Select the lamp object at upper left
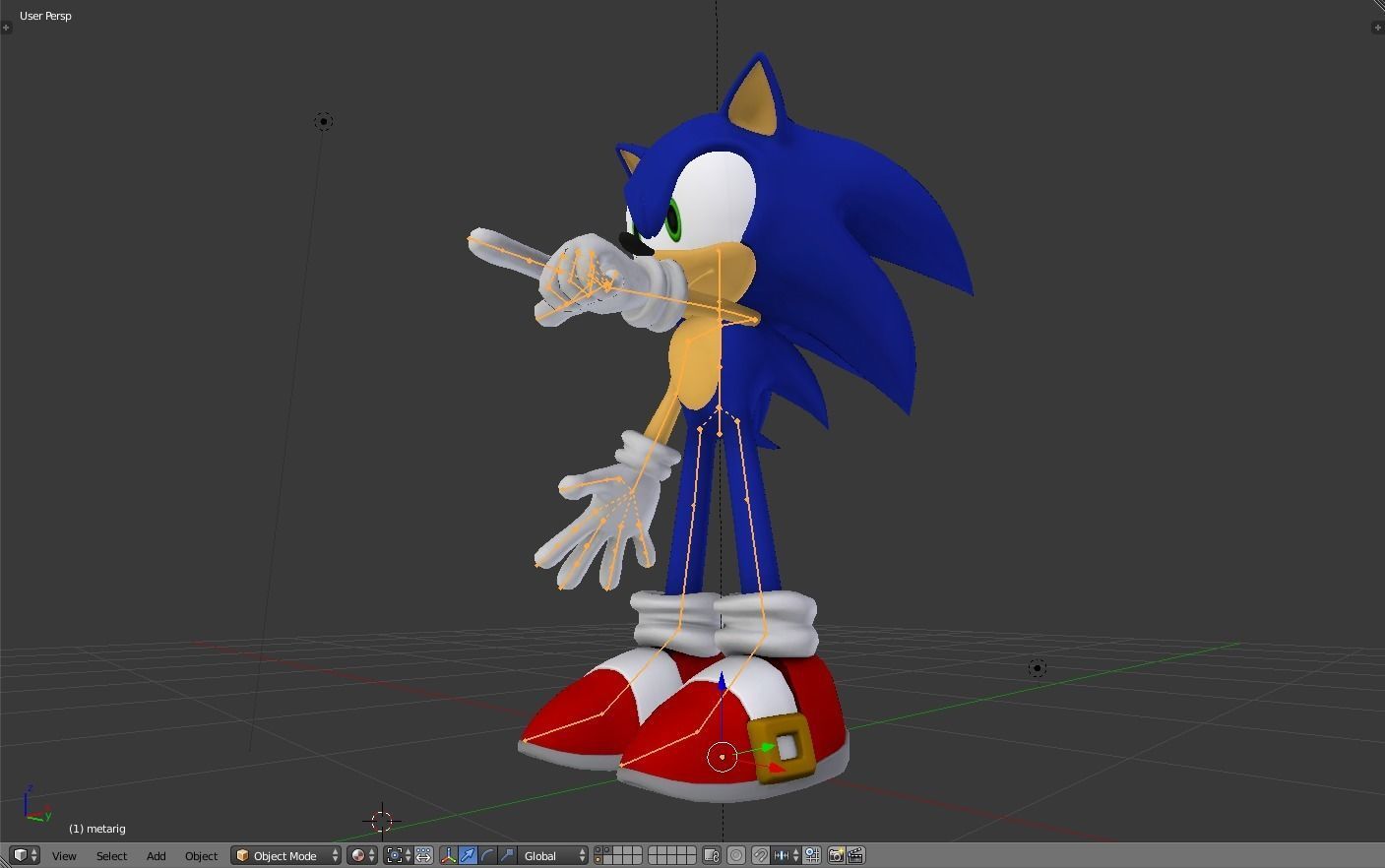The height and width of the screenshot is (868, 1385). click(x=323, y=121)
